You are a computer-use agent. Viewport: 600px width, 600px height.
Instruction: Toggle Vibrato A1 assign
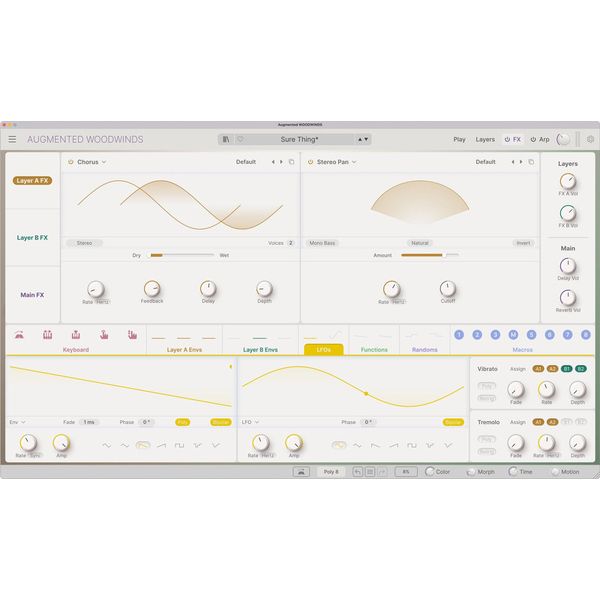[x=538, y=369]
